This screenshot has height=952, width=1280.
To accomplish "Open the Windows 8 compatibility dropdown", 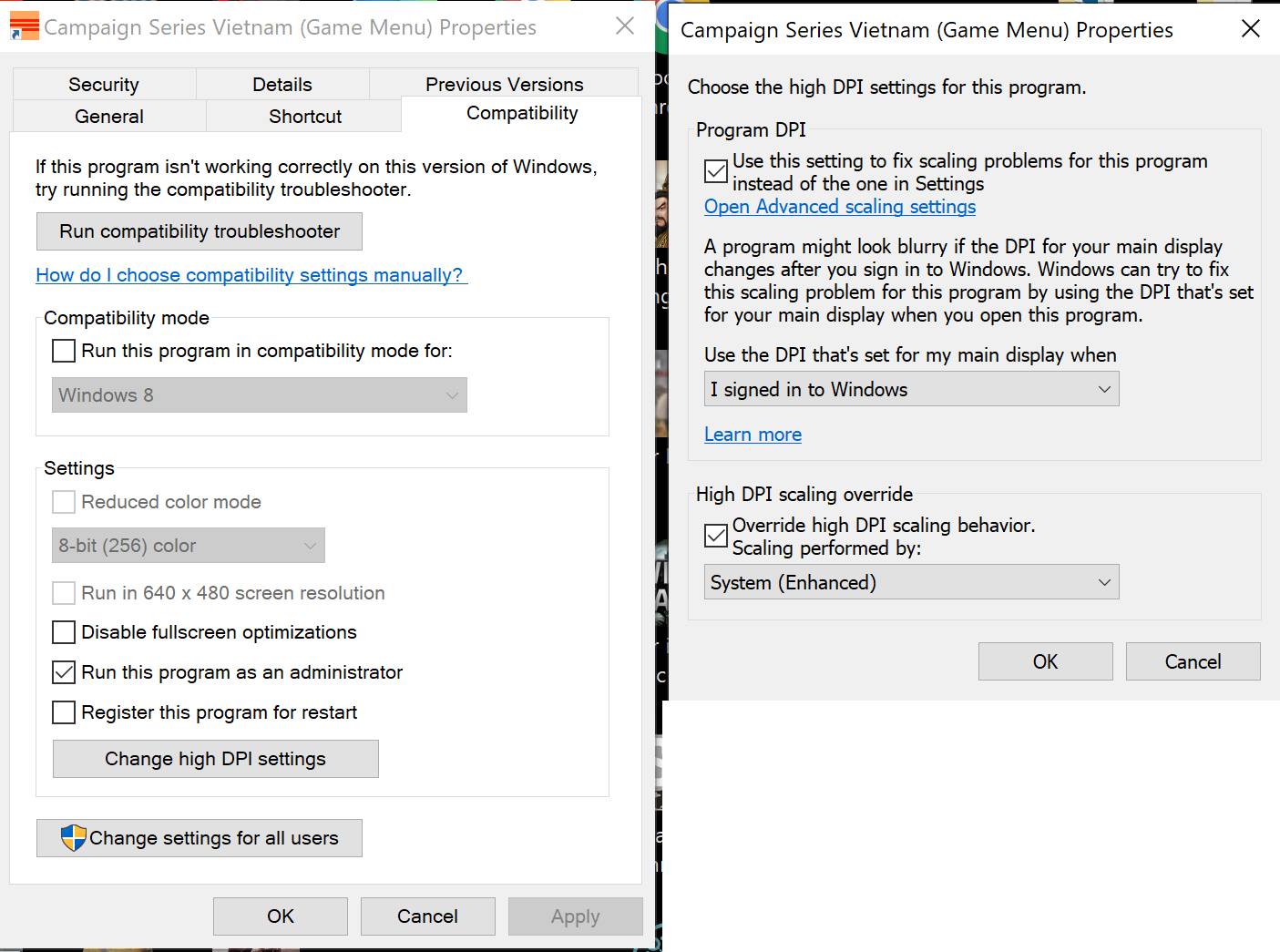I will coord(260,395).
